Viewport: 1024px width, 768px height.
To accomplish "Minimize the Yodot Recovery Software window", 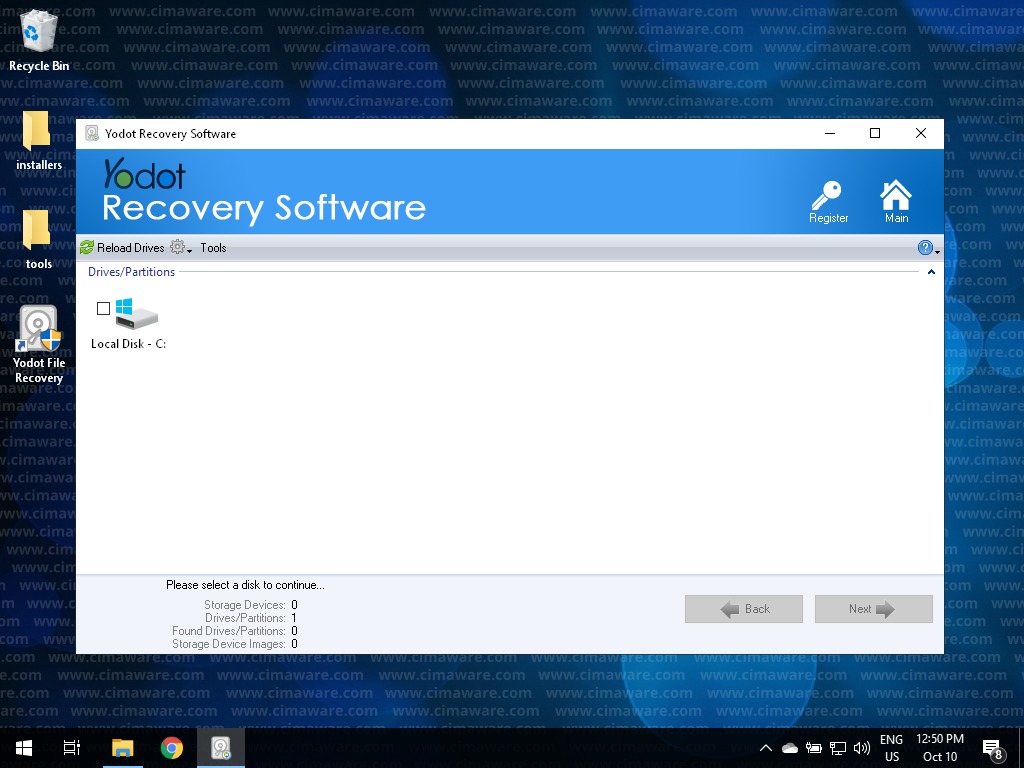I will click(830, 133).
